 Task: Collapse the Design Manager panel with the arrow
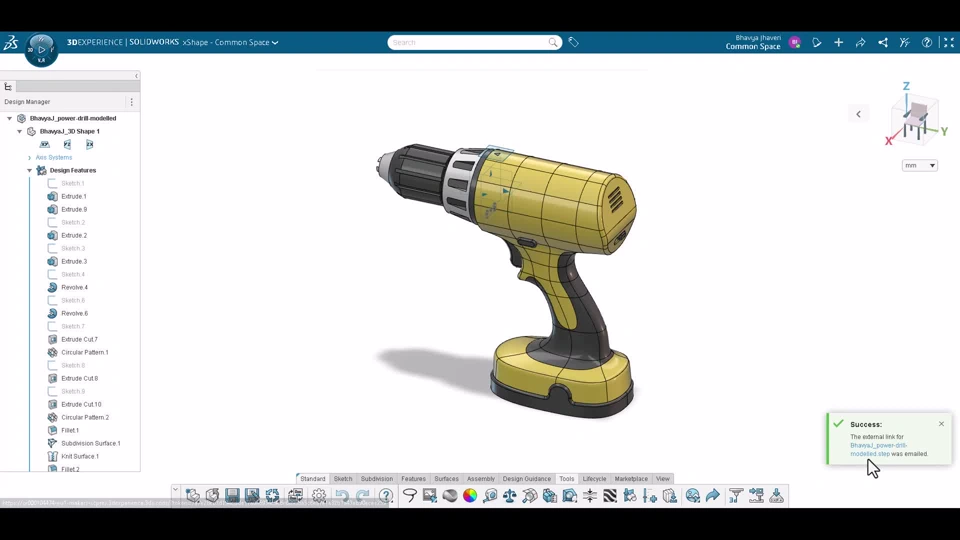click(136, 76)
